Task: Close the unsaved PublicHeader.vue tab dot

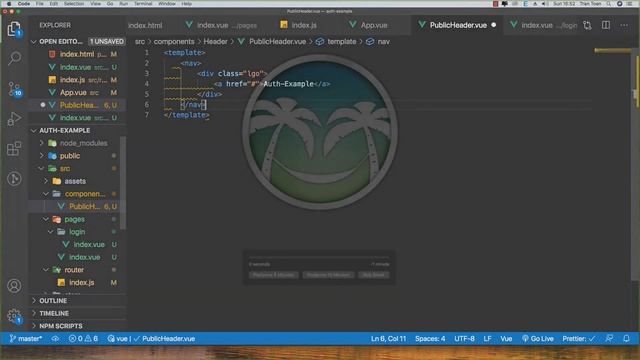Action: (x=493, y=25)
